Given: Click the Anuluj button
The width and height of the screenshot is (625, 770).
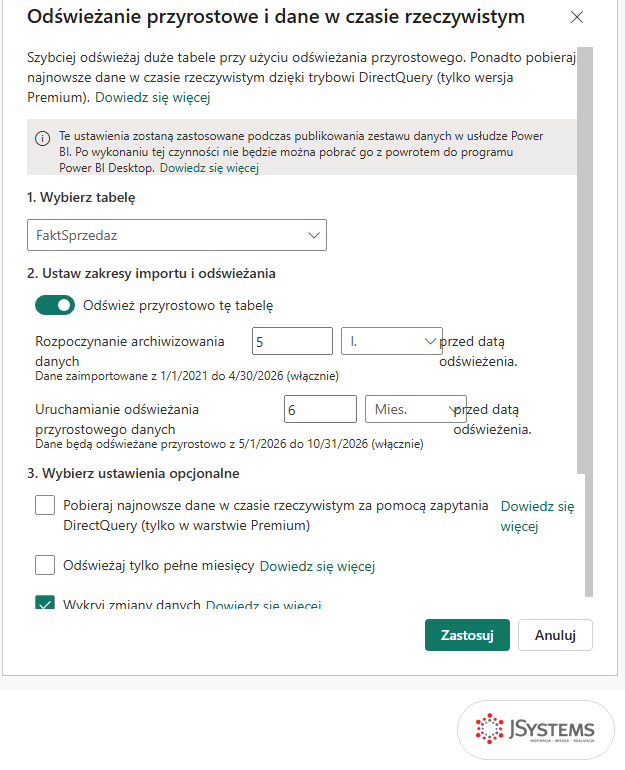Looking at the screenshot, I should pos(555,635).
